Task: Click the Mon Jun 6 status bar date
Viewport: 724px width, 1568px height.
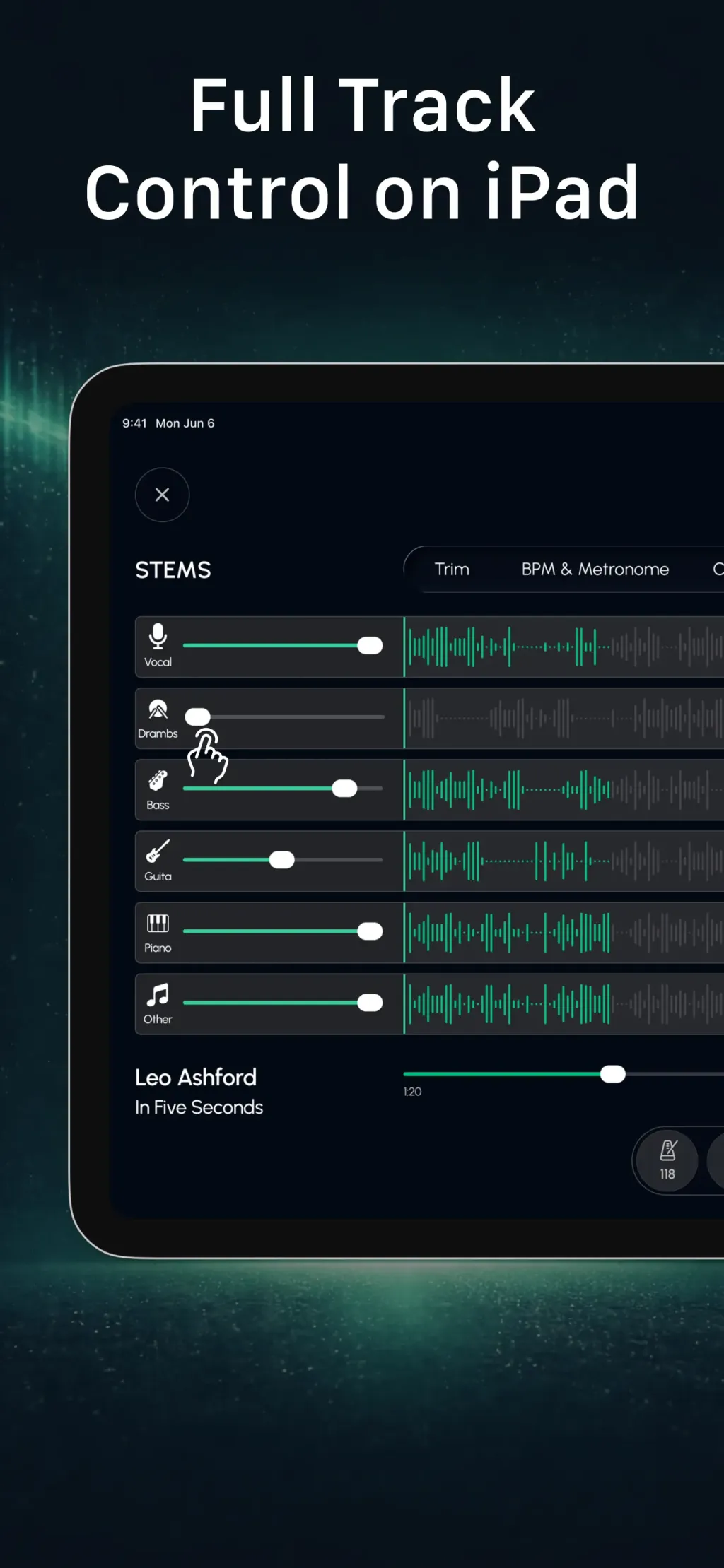Action: [x=185, y=423]
